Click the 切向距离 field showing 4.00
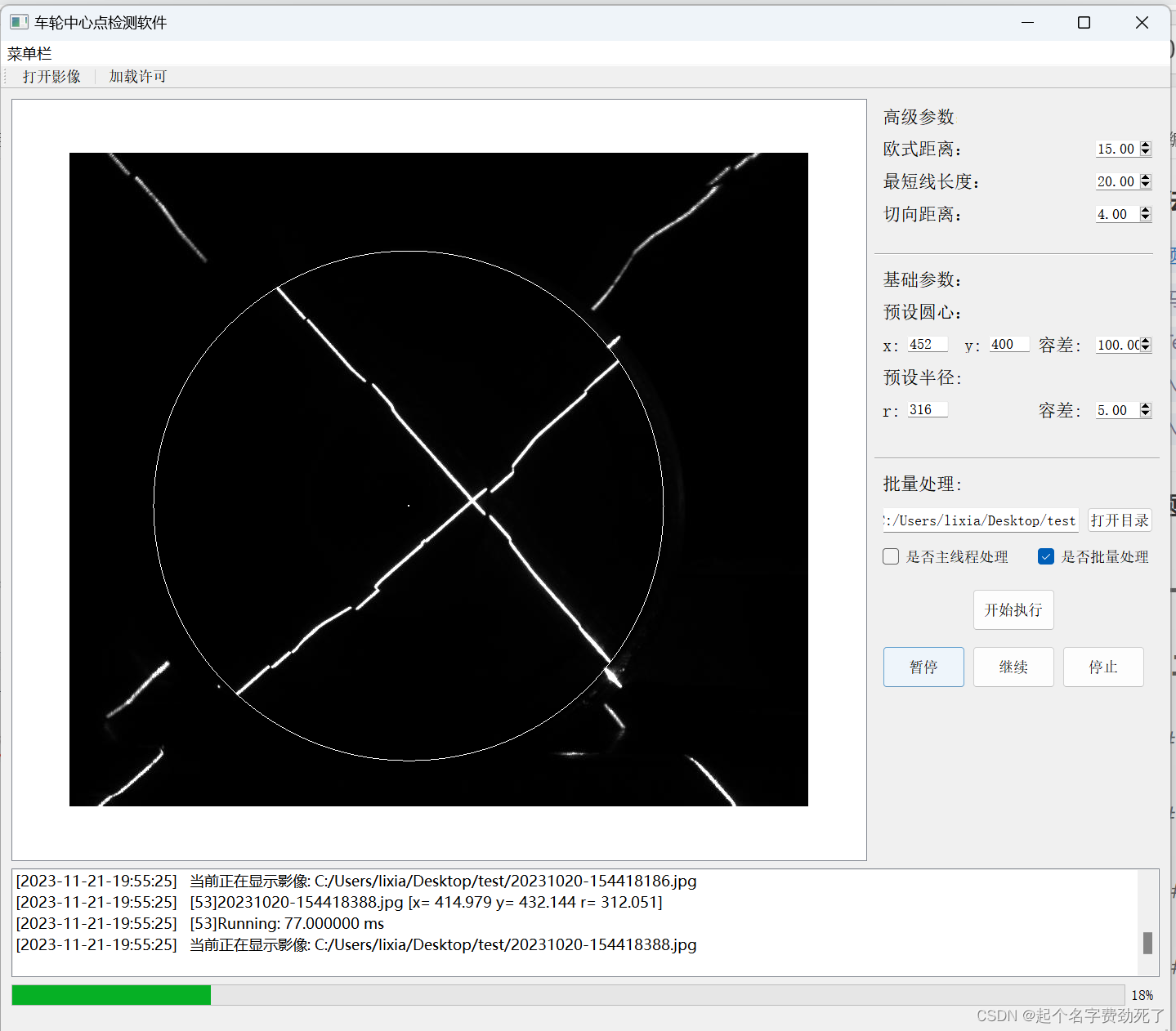 pyautogui.click(x=1117, y=214)
